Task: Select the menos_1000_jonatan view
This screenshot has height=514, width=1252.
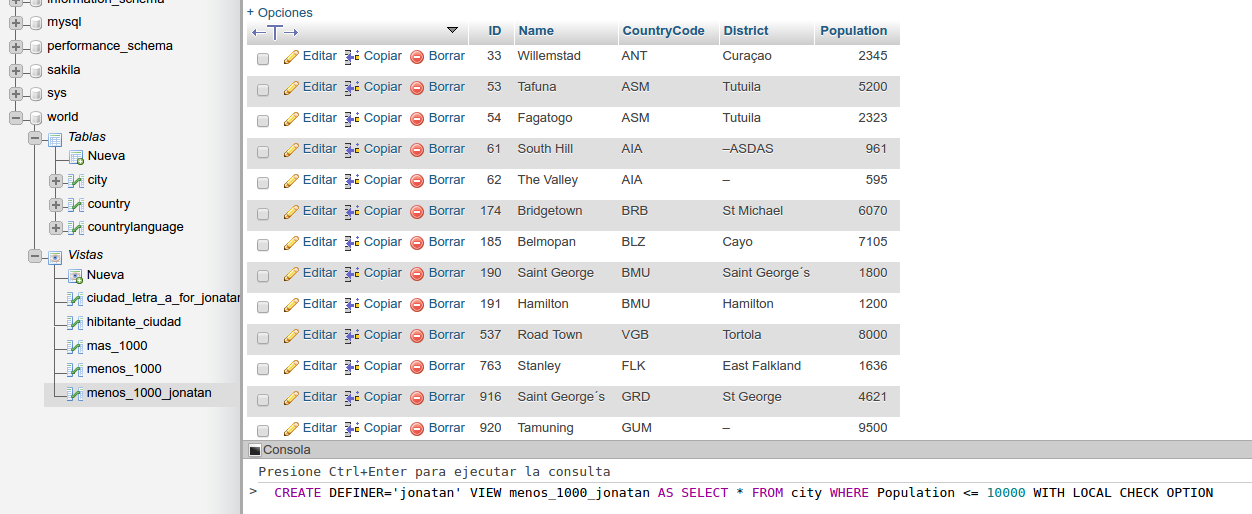Action: click(x=149, y=393)
